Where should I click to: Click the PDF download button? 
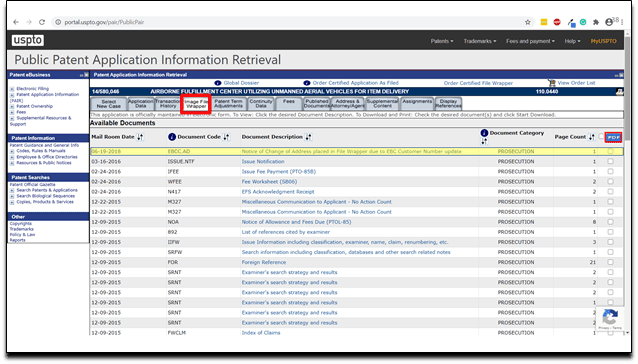613,137
